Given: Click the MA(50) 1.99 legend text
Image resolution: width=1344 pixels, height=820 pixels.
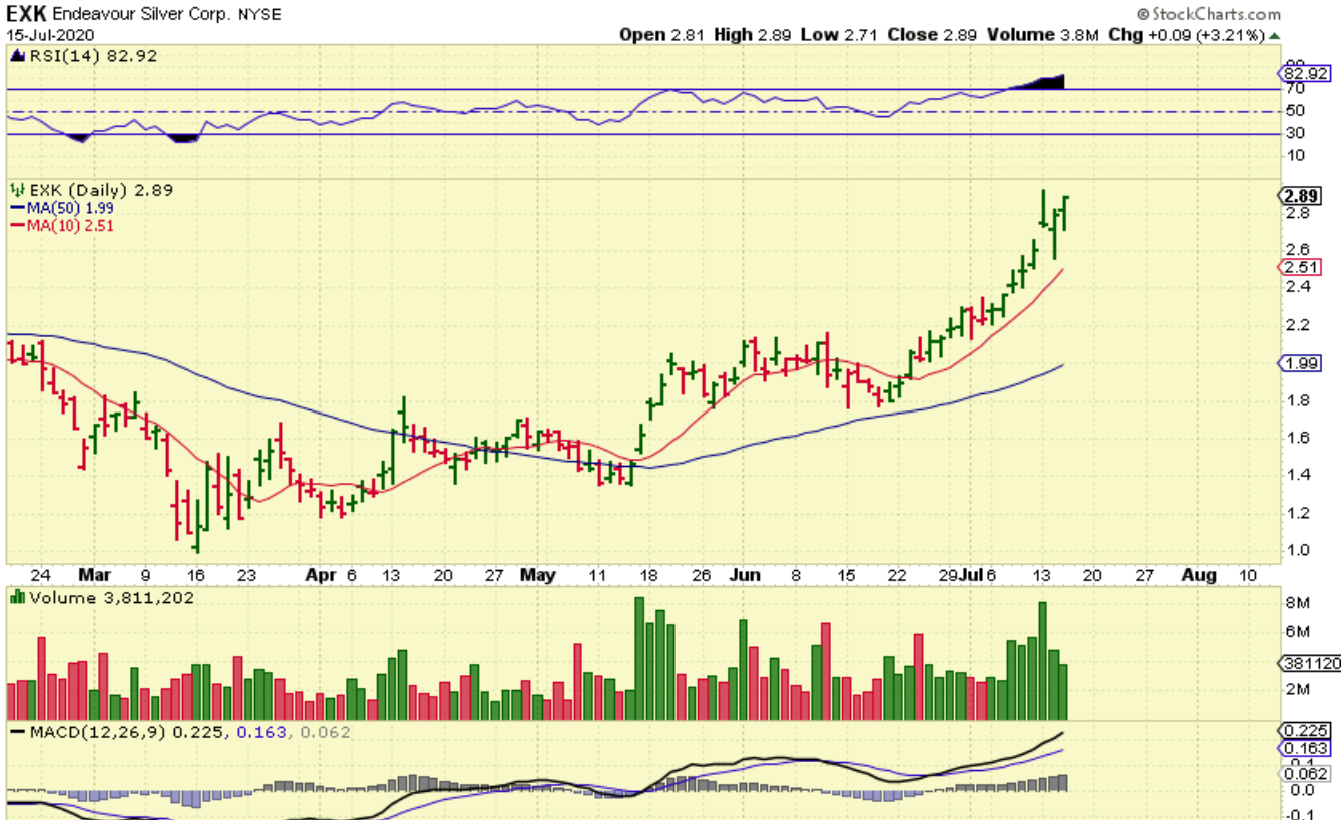Looking at the screenshot, I should click(x=71, y=208).
